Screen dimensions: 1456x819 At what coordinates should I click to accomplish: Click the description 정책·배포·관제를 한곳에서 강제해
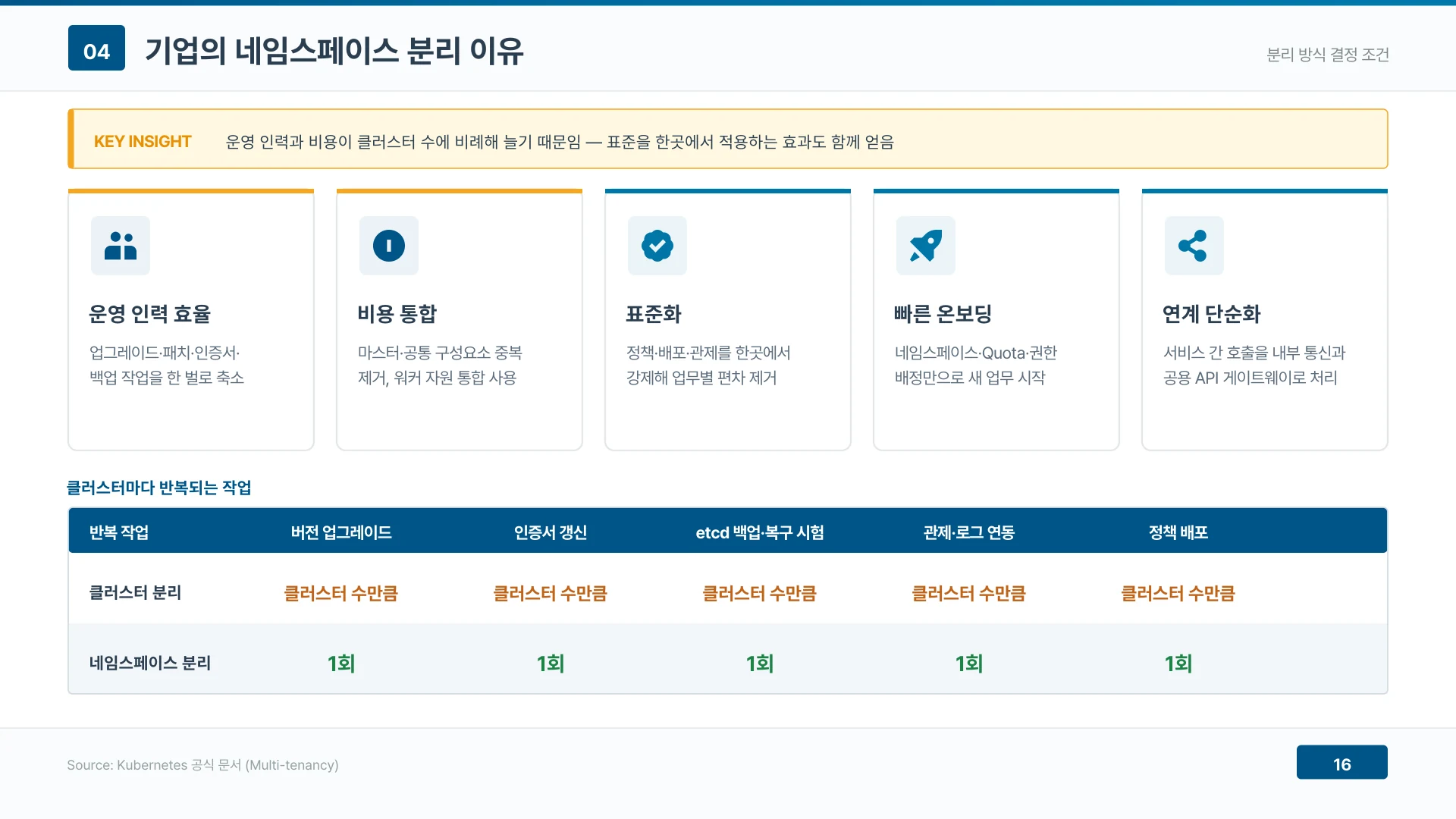tap(708, 365)
